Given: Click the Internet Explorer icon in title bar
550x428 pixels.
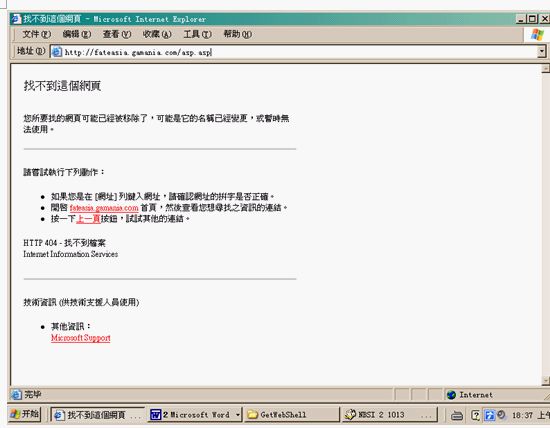Looking at the screenshot, I should click(16, 19).
